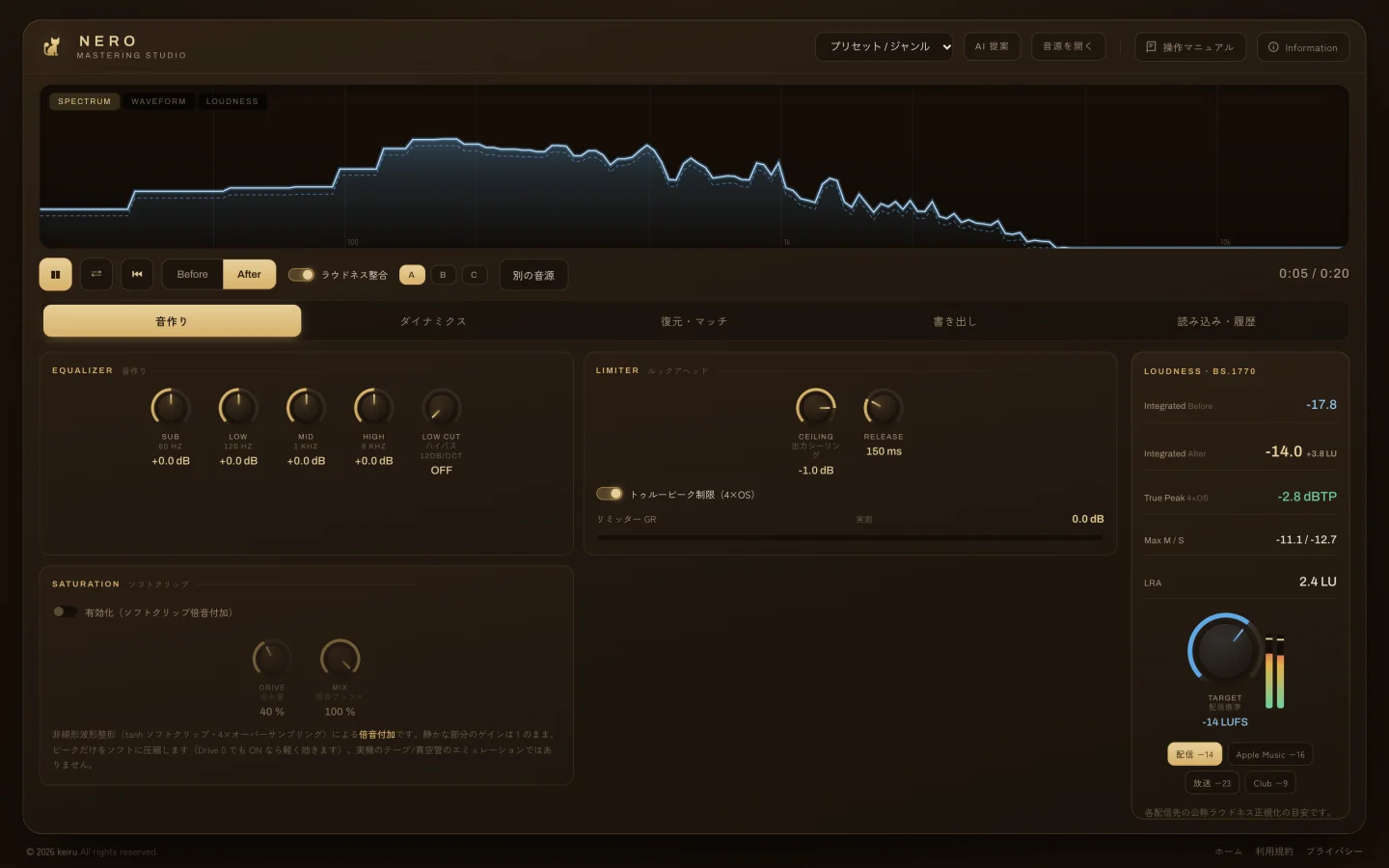Open the Information button
The image size is (1389, 868).
point(1303,47)
